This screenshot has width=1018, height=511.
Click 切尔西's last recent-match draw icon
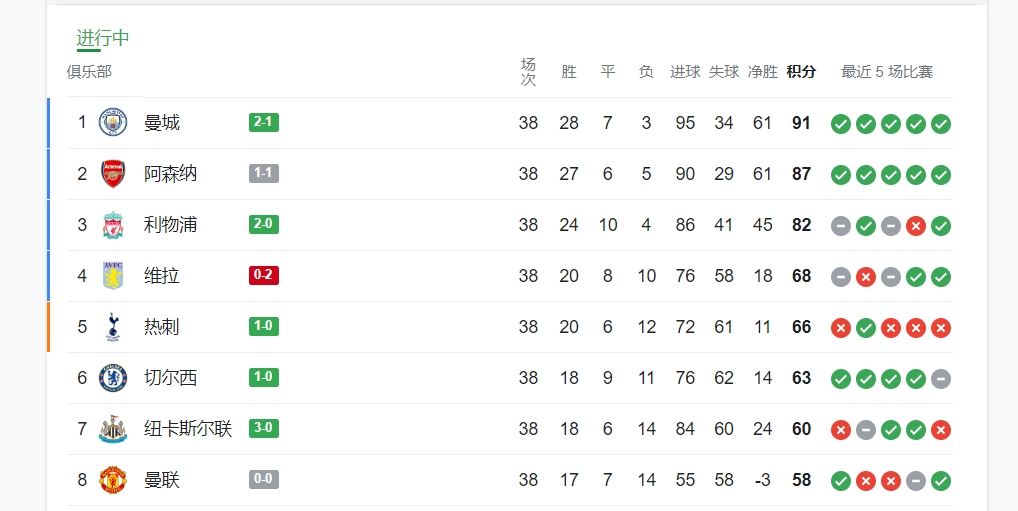[941, 379]
